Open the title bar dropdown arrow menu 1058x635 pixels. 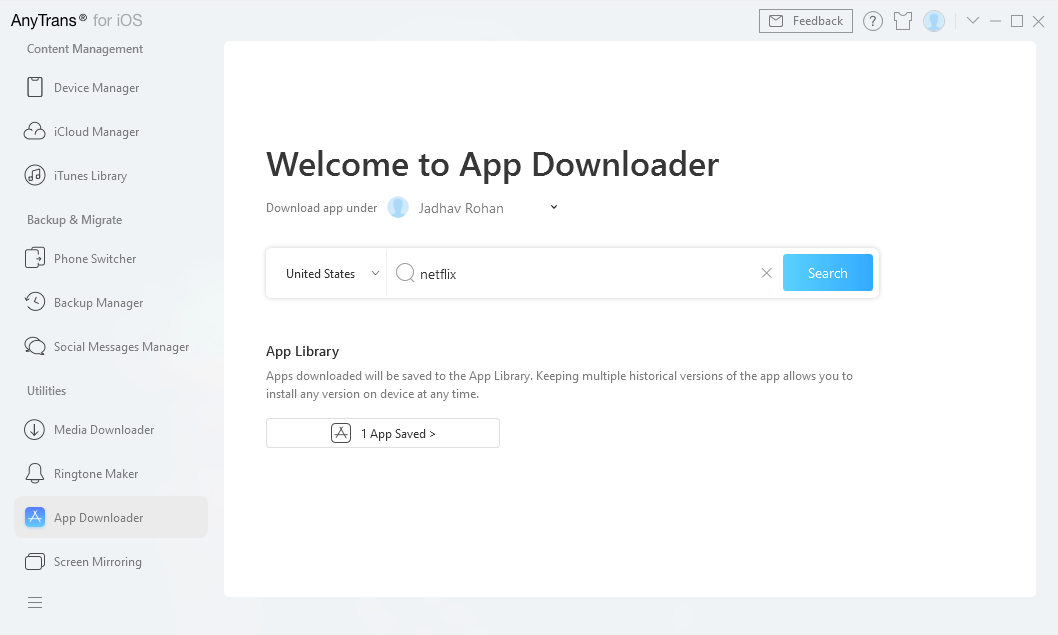click(x=972, y=21)
